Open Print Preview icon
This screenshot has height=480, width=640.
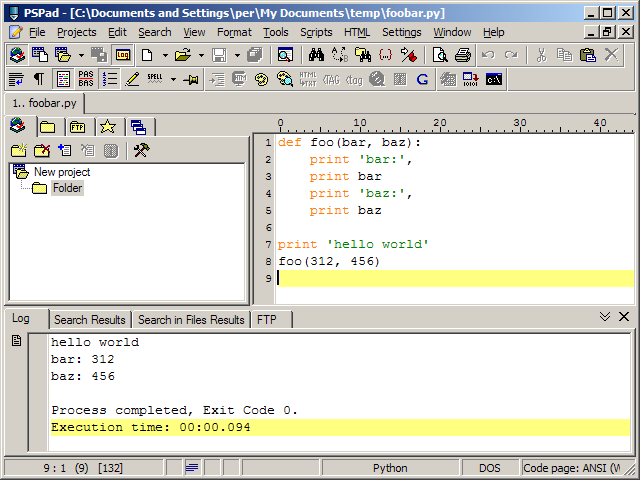pos(440,55)
